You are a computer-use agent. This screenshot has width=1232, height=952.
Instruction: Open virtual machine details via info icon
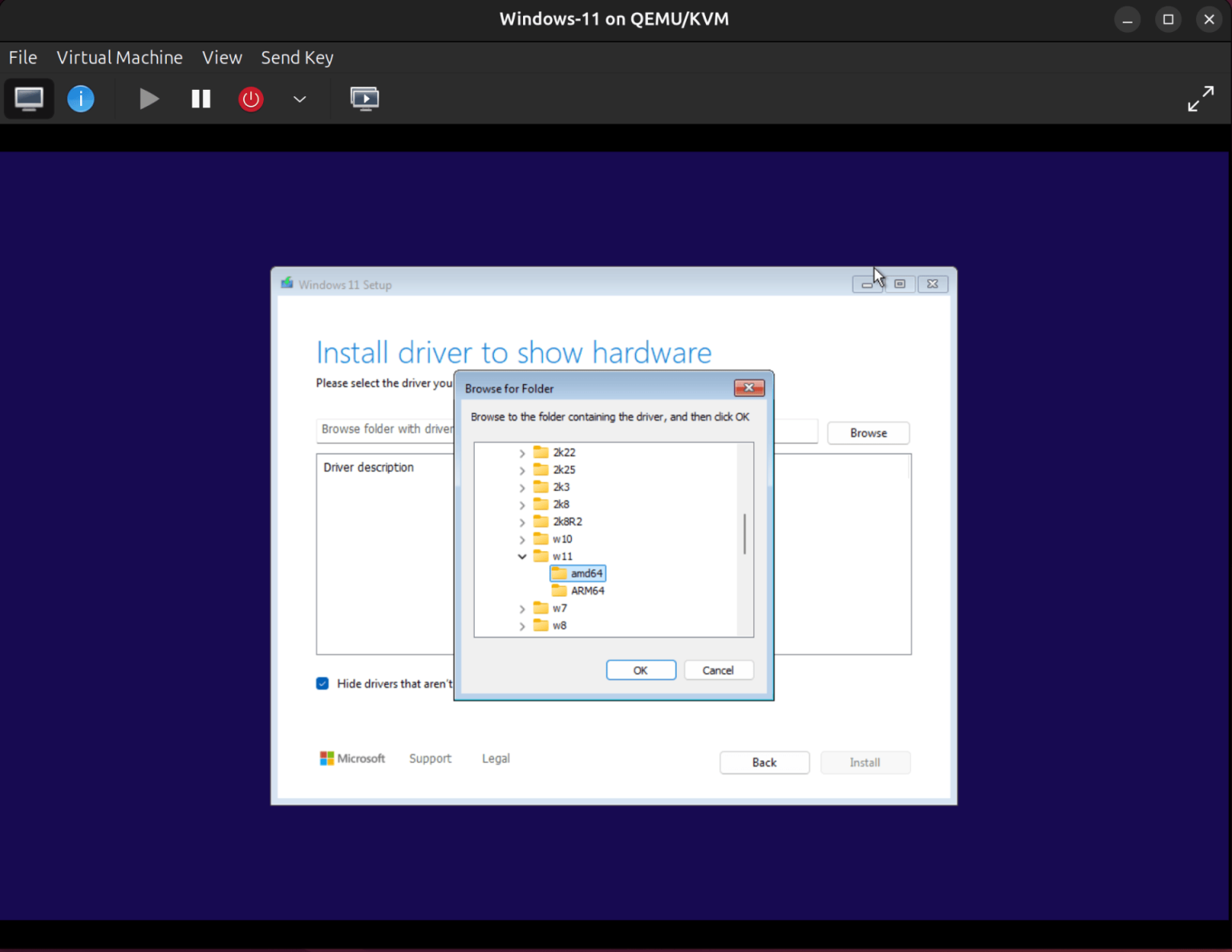tap(80, 98)
